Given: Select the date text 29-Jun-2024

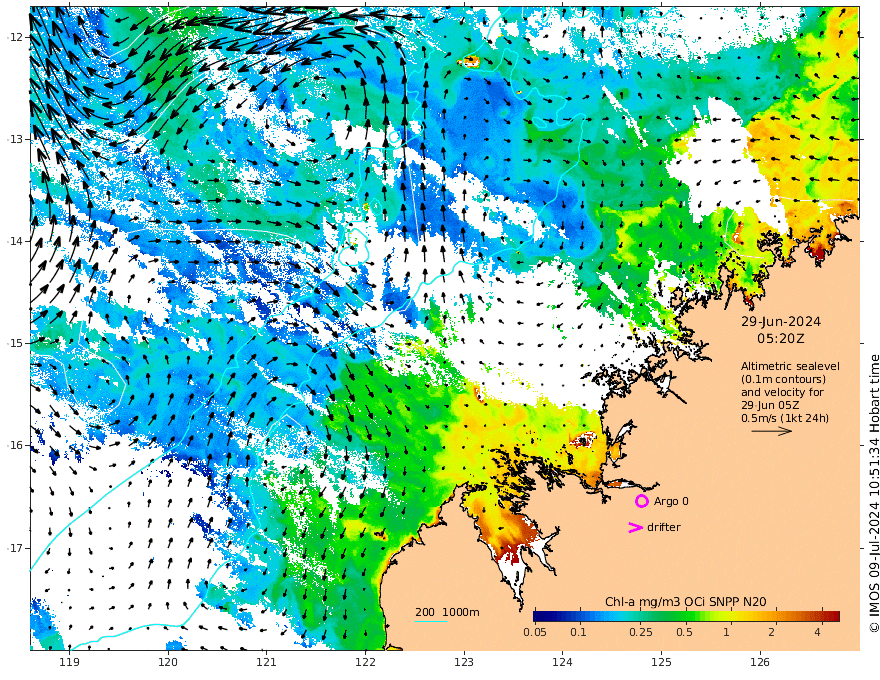Looking at the screenshot, I should (781, 322).
